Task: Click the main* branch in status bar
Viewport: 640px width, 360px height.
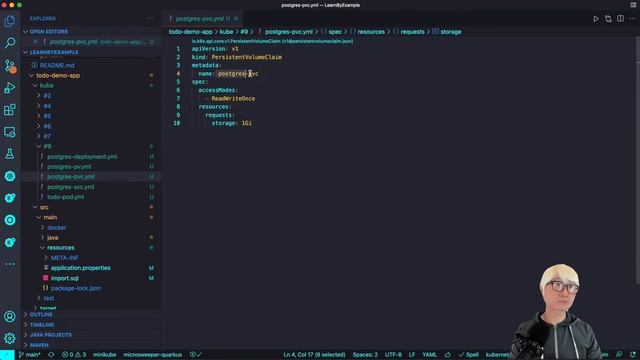Action: click(29, 355)
